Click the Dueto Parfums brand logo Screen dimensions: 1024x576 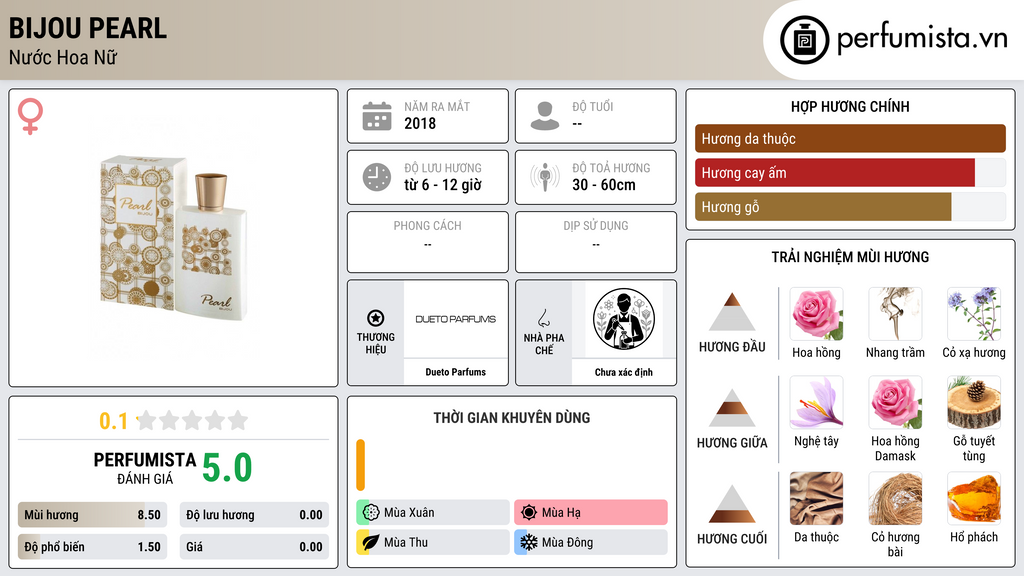coord(456,319)
